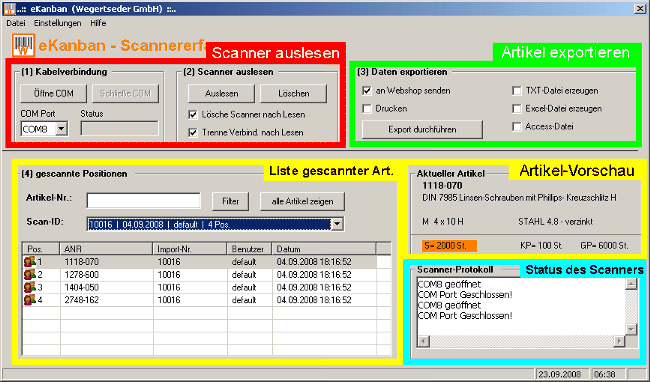Check 'Excel-Datei erzeugen' option

(517, 109)
